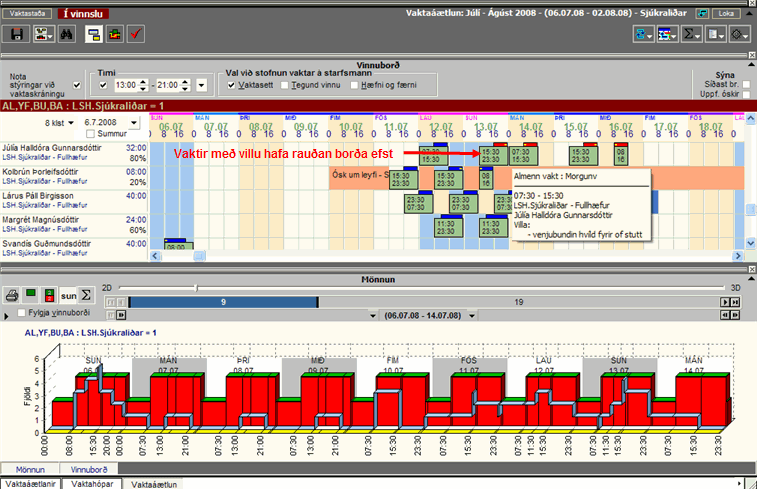Open the (06.07.08 - 14.07.08) range dropdown

(x=472, y=316)
